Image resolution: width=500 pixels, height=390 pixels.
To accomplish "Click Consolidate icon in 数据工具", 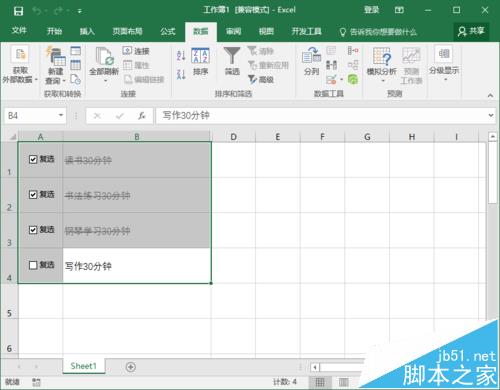I will coord(353,51).
